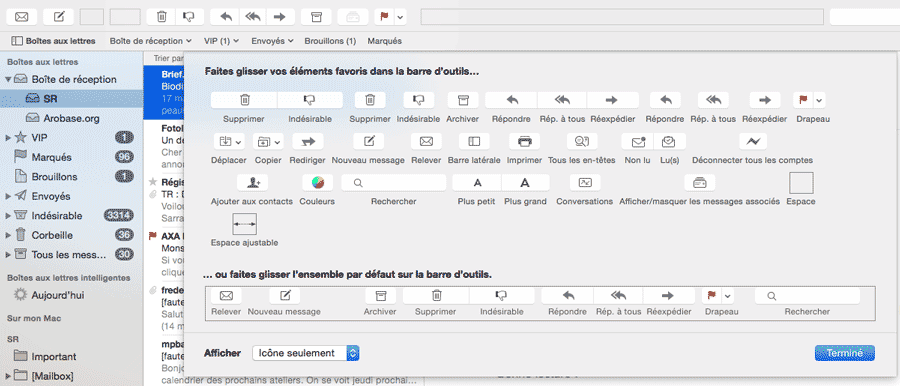This screenshot has height=386, width=900.
Task: Open Boîte de réception favorites dropdown
Action: pyautogui.click(x=150, y=41)
